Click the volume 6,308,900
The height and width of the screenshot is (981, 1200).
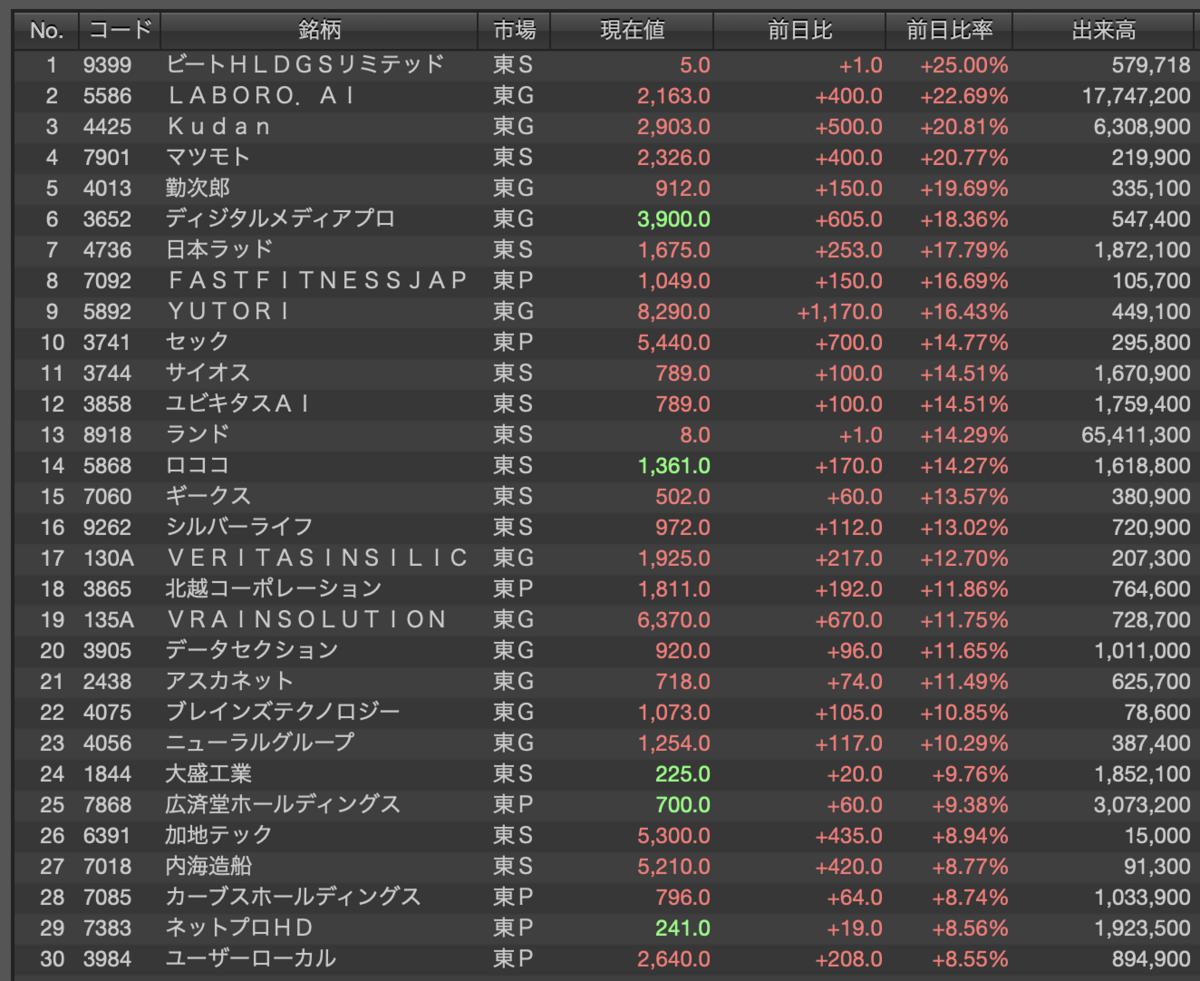point(1144,128)
